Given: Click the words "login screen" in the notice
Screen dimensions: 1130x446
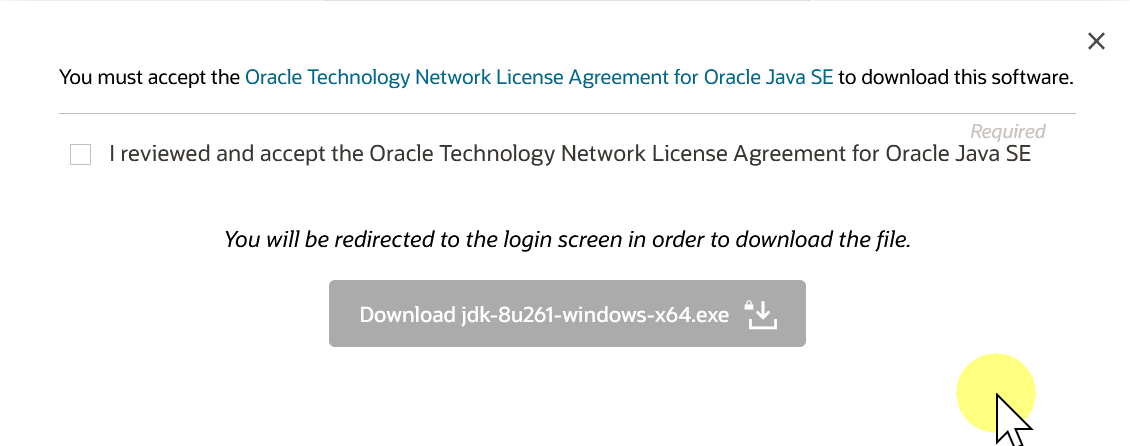Looking at the screenshot, I should [x=527, y=240].
